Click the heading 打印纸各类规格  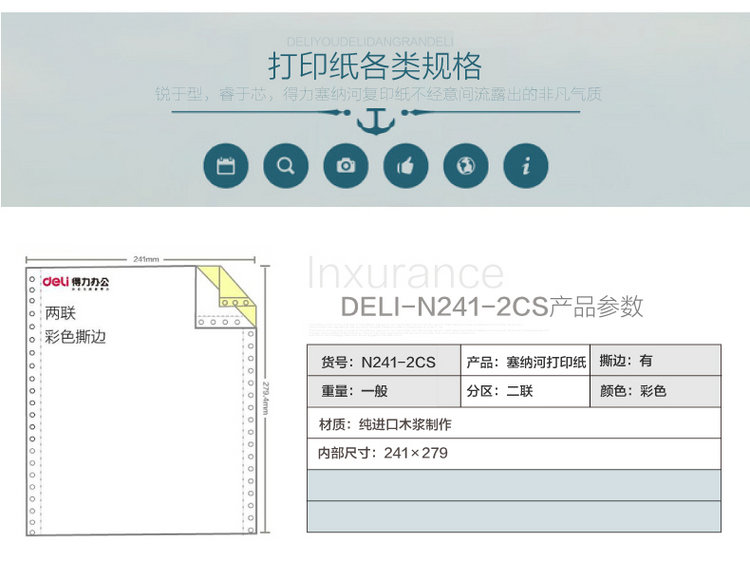click(x=375, y=66)
